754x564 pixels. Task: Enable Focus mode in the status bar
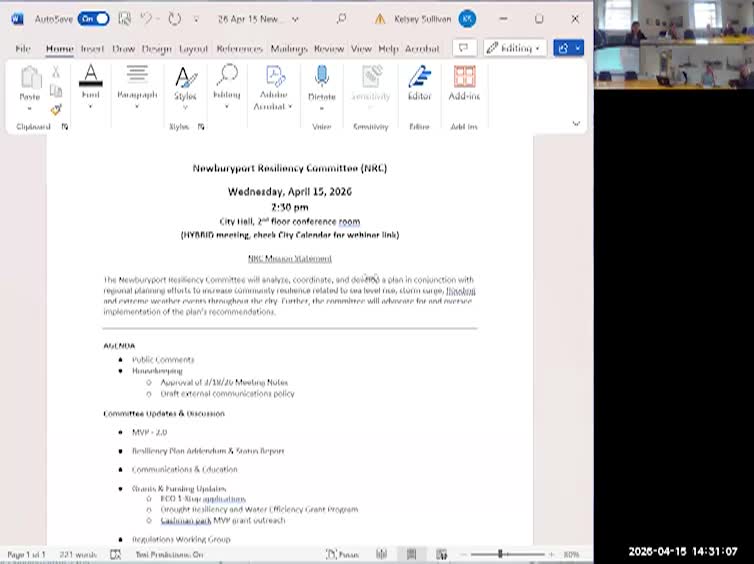[x=345, y=554]
